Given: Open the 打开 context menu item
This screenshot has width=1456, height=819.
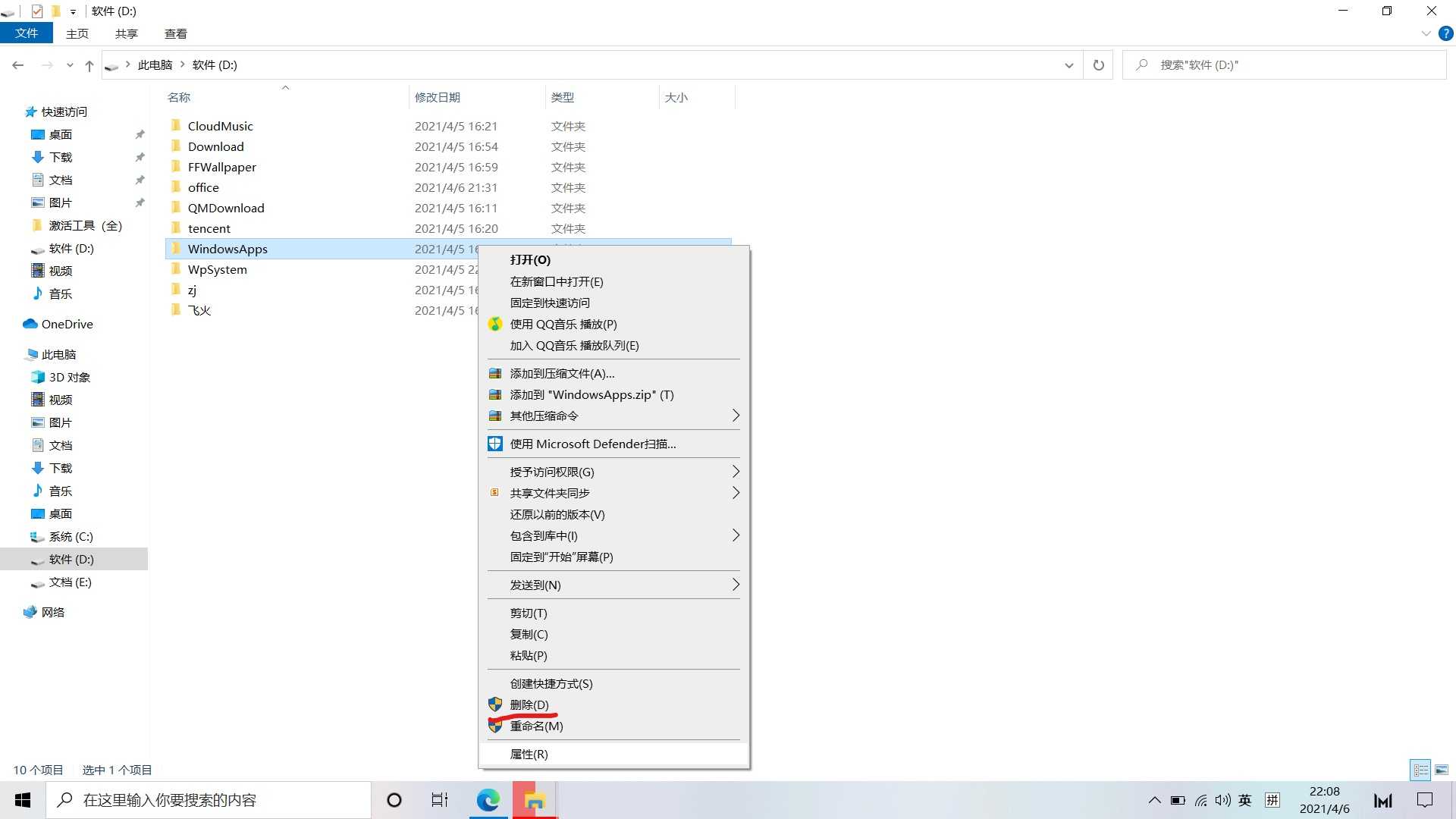Looking at the screenshot, I should [x=530, y=259].
